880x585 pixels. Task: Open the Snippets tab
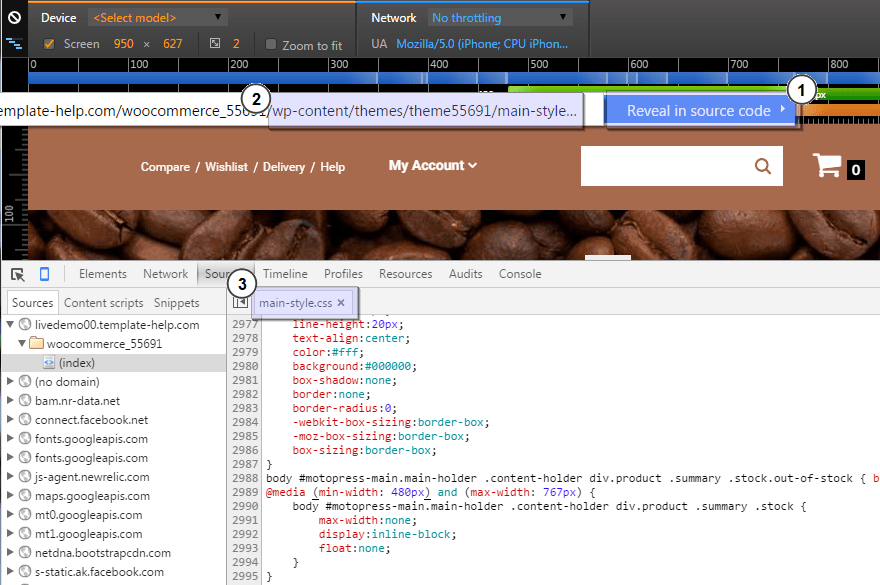click(x=177, y=302)
